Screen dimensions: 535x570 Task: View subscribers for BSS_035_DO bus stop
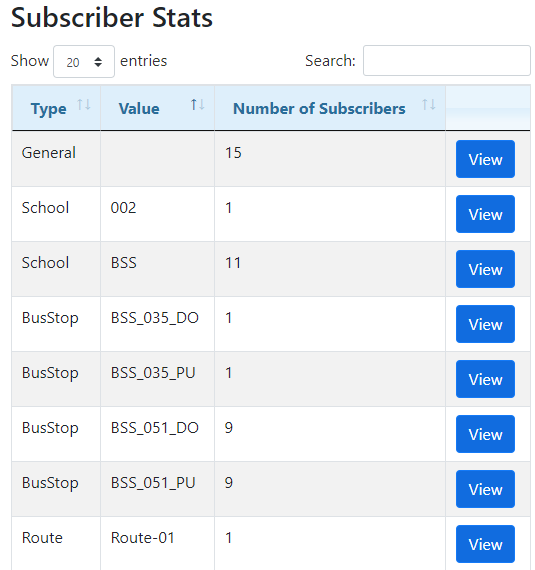click(485, 324)
